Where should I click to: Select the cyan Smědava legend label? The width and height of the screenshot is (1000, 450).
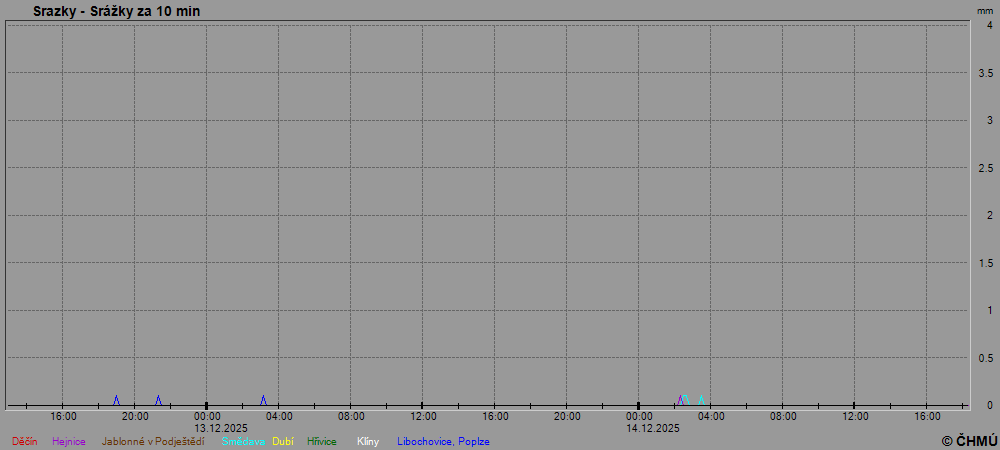(243, 441)
